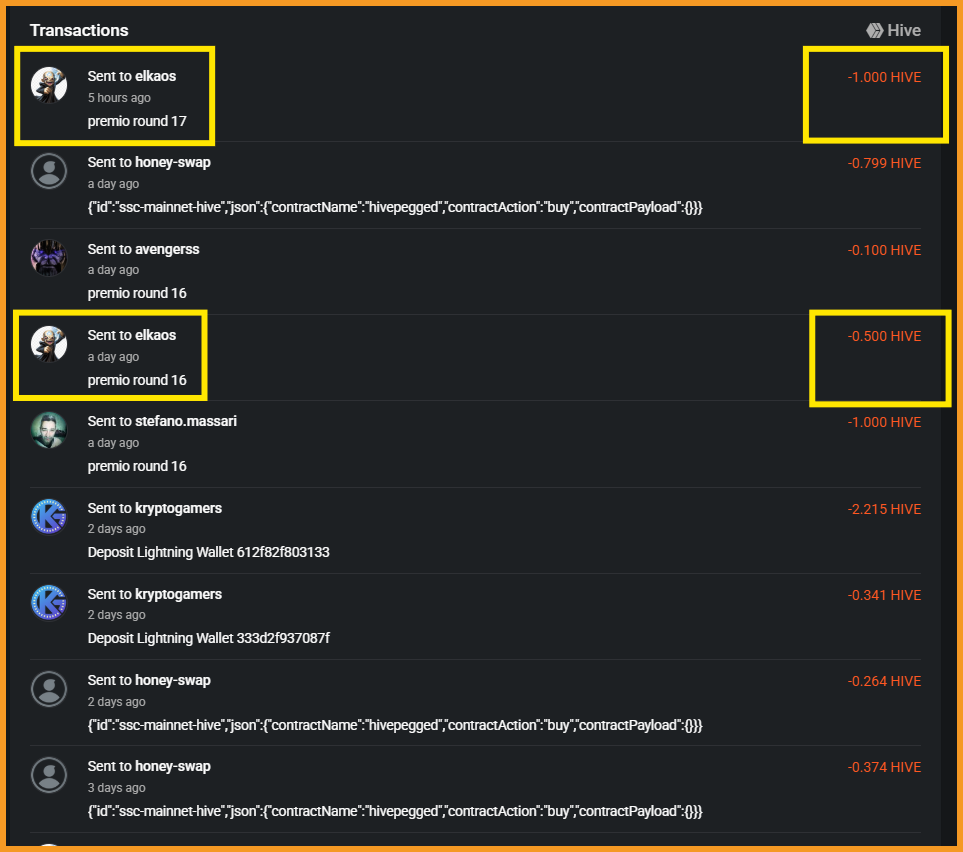Click elkaos avatar in the -0.500 HIVE row
Image resolution: width=963 pixels, height=852 pixels.
tap(49, 344)
